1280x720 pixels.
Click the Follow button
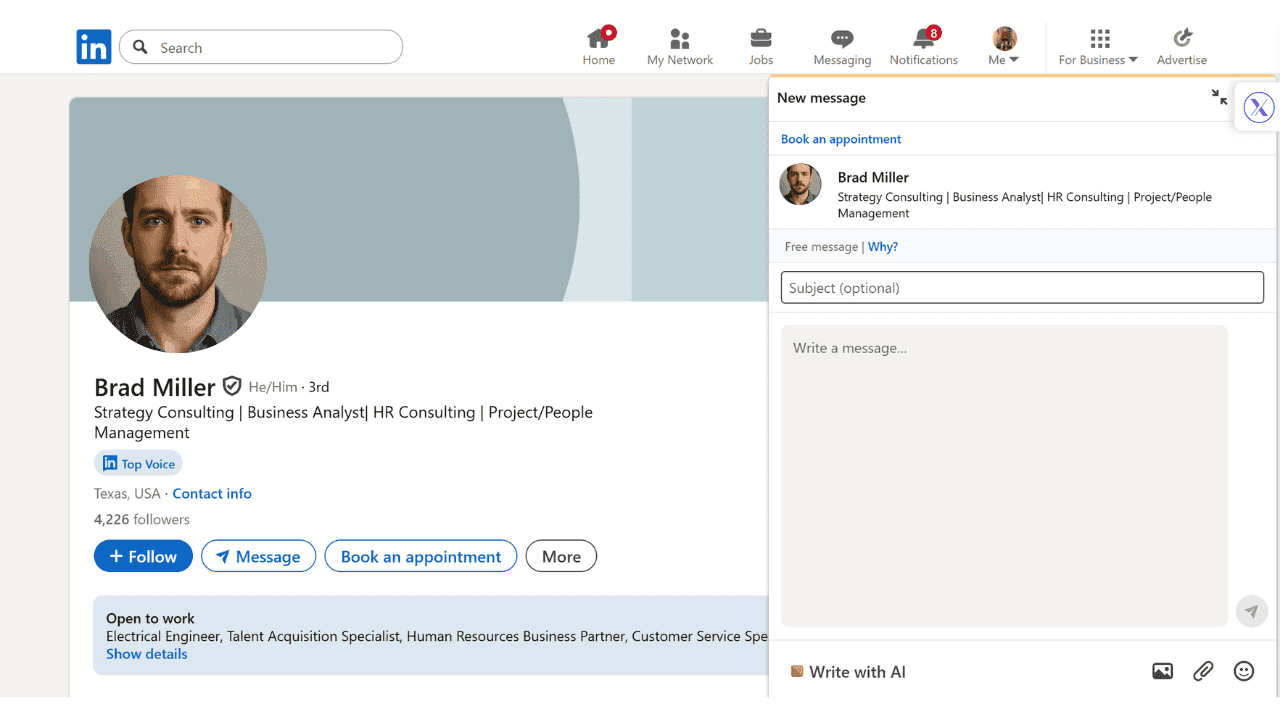click(143, 556)
